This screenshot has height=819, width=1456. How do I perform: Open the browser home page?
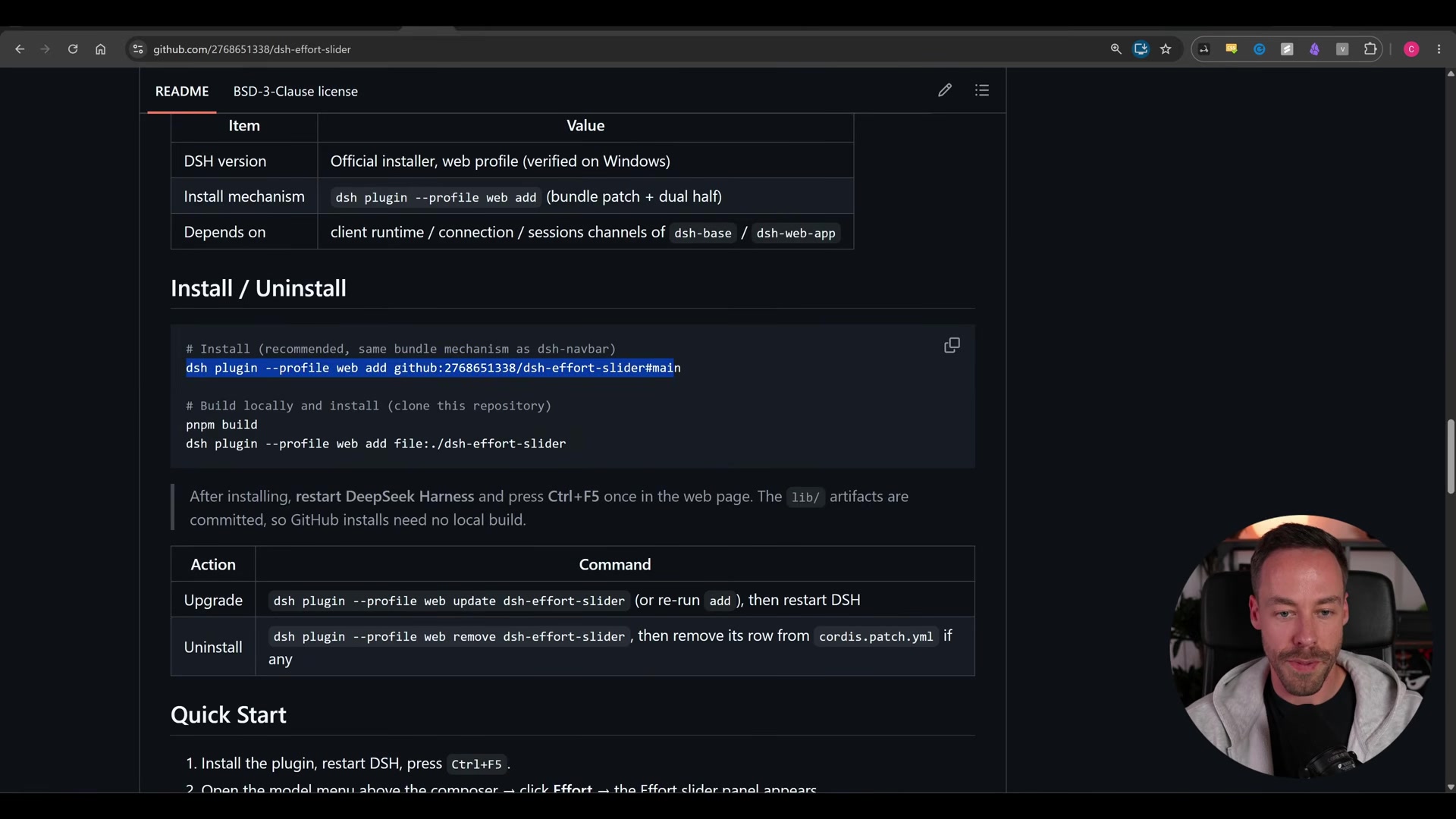pos(100,49)
